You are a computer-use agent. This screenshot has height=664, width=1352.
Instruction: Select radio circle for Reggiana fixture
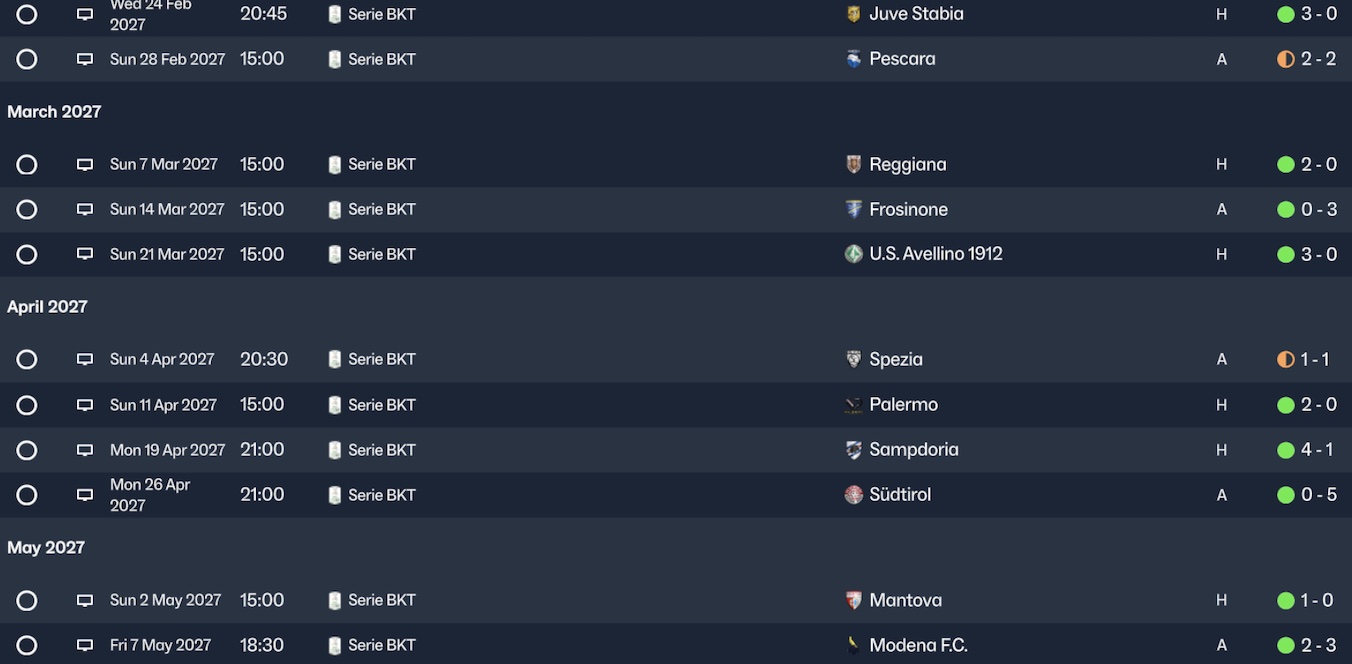(27, 164)
